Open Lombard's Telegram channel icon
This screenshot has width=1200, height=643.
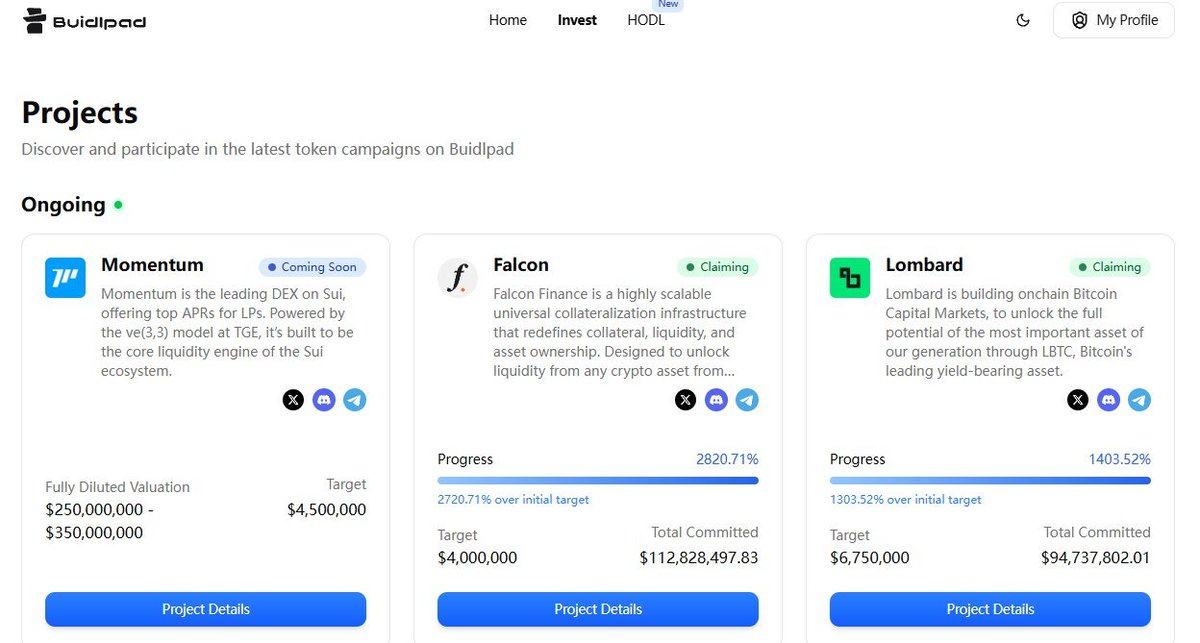(x=1139, y=400)
